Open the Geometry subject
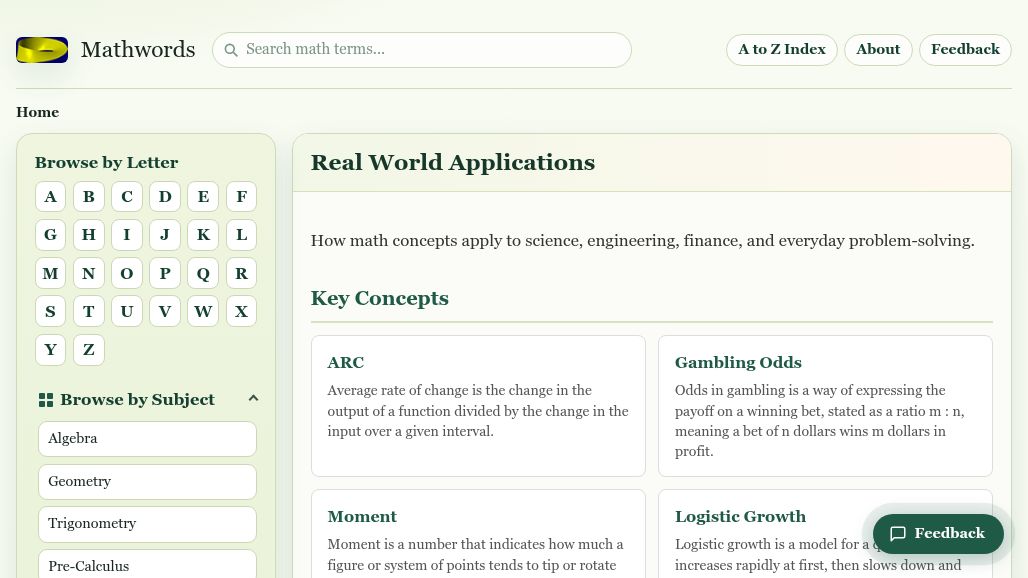Screen dimensions: 1028x578 pyautogui.click(x=147, y=482)
